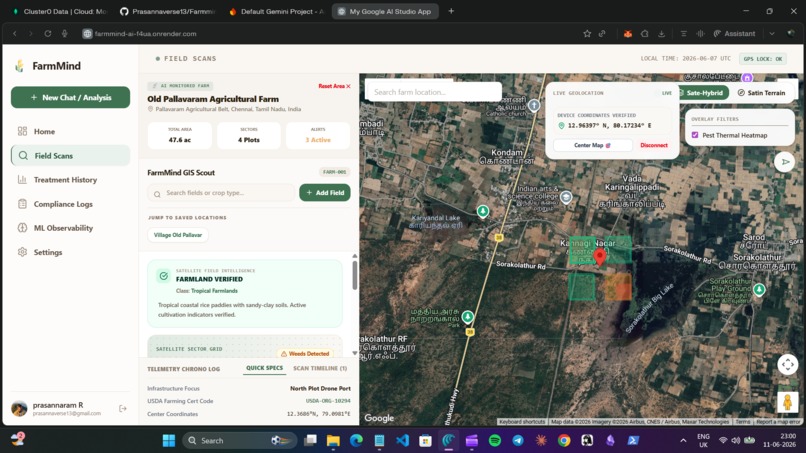Click the North Plot Drone Port value

pos(320,389)
